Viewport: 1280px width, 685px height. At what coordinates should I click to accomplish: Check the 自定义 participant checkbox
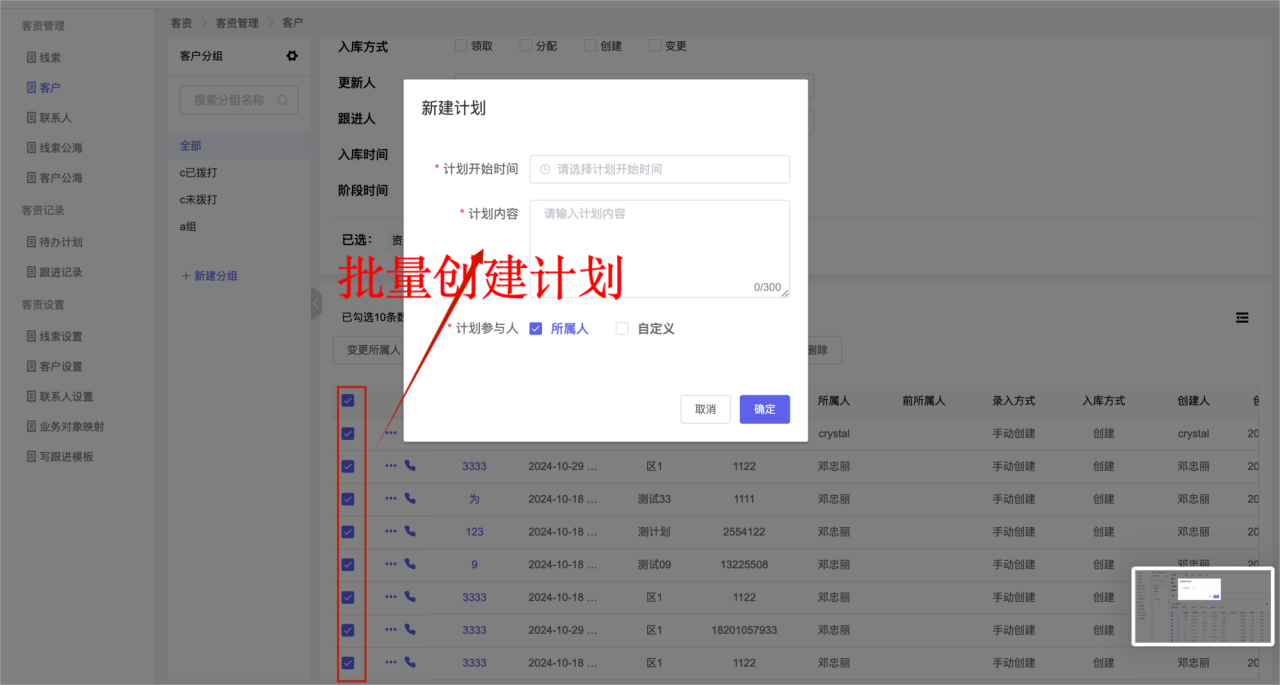(x=622, y=328)
